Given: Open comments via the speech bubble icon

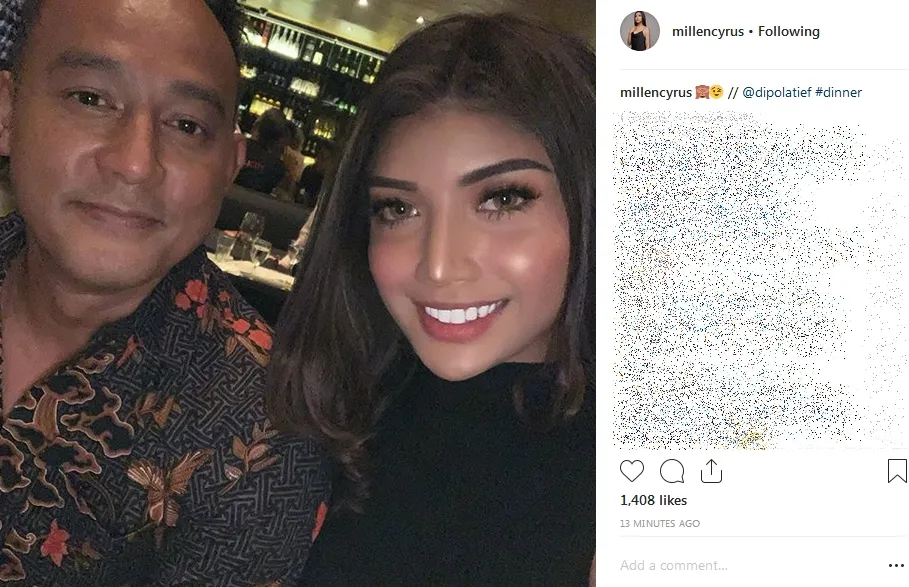Looking at the screenshot, I should pos(672,471).
